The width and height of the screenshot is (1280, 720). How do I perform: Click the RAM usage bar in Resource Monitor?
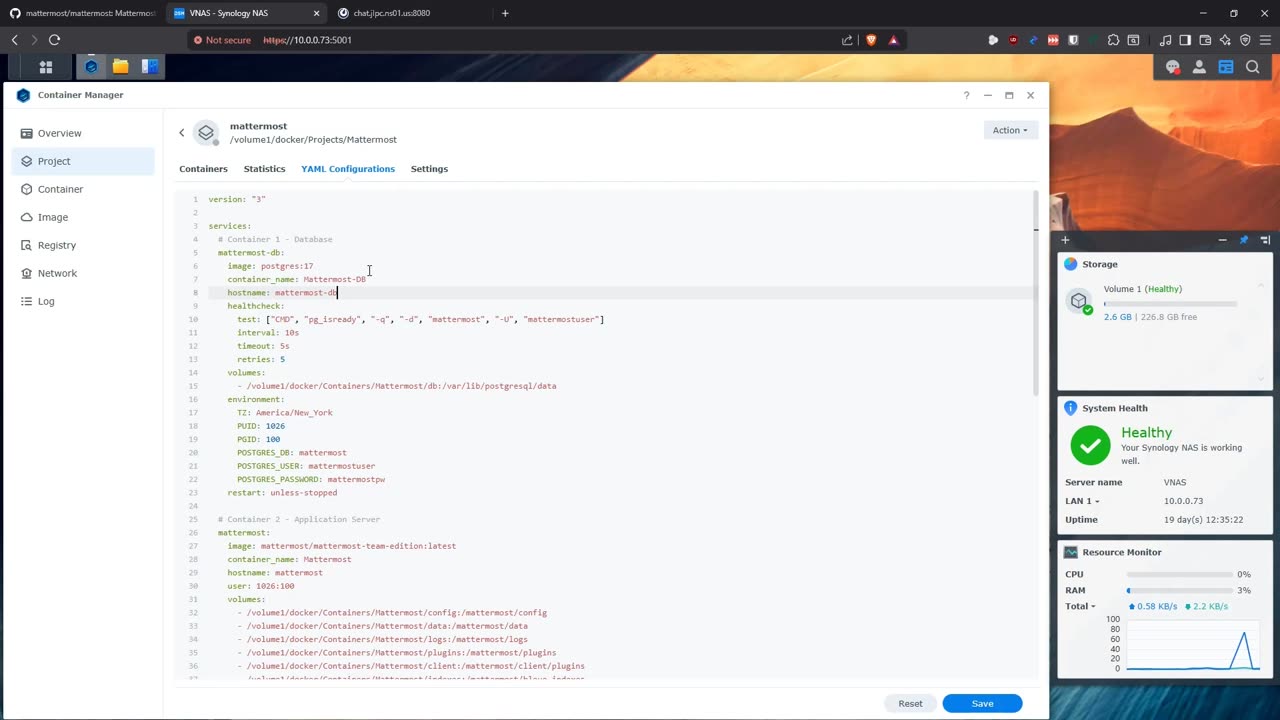point(1179,590)
